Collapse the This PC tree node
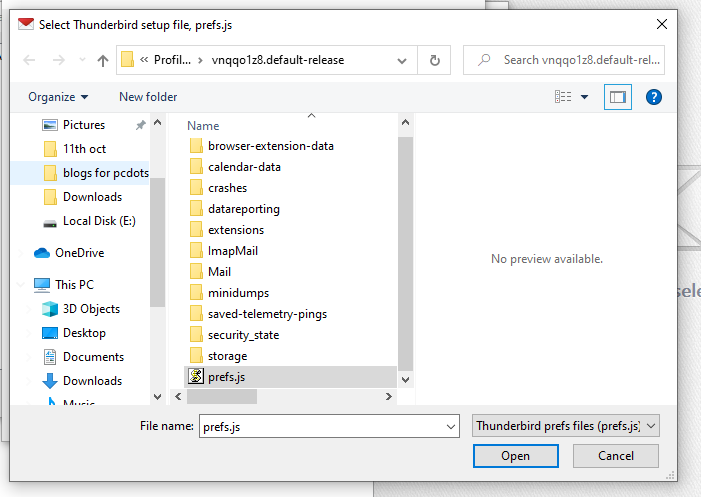This screenshot has height=497, width=701. 21,284
